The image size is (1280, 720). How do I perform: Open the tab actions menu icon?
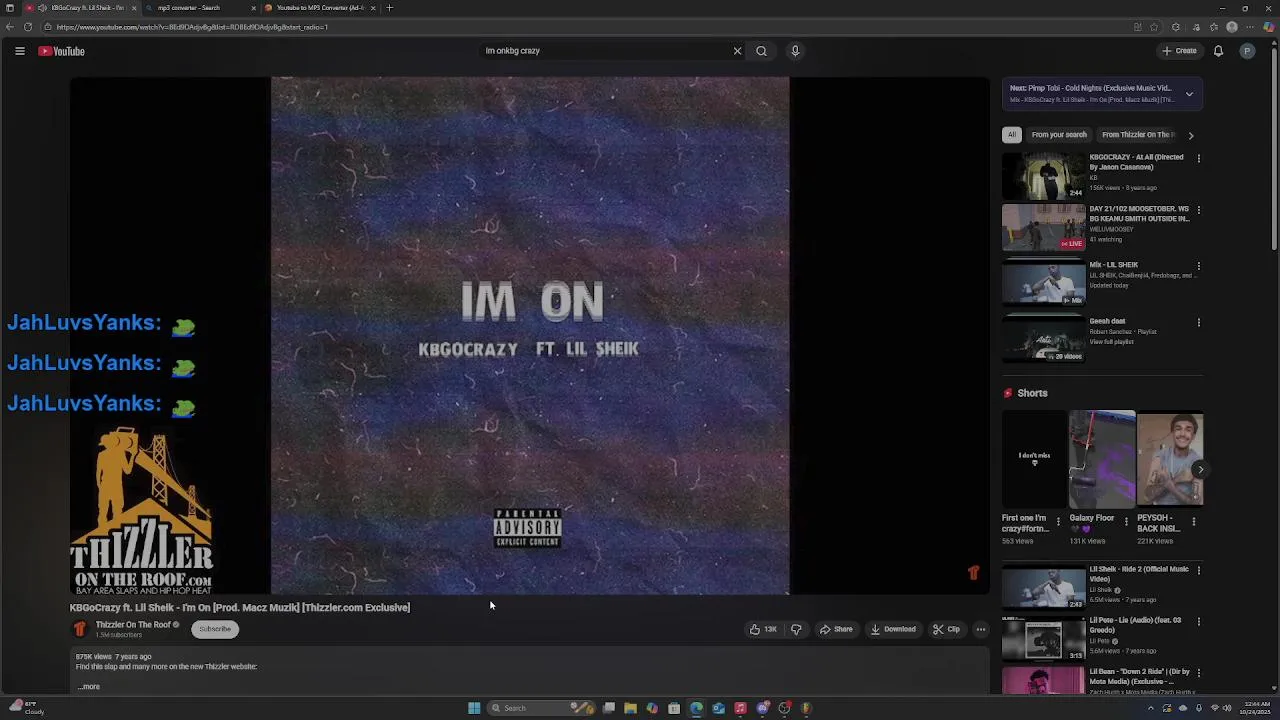pyautogui.click(x=10, y=8)
